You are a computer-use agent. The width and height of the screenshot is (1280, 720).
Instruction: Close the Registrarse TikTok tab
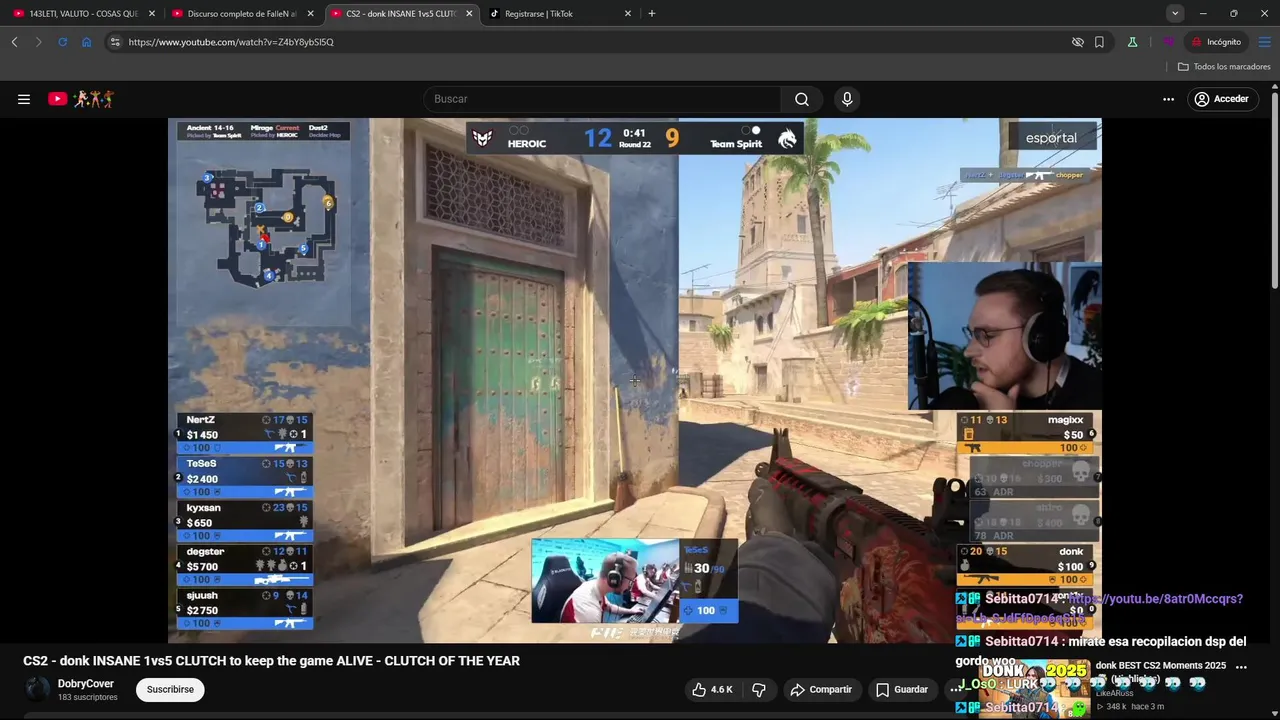[x=628, y=14]
